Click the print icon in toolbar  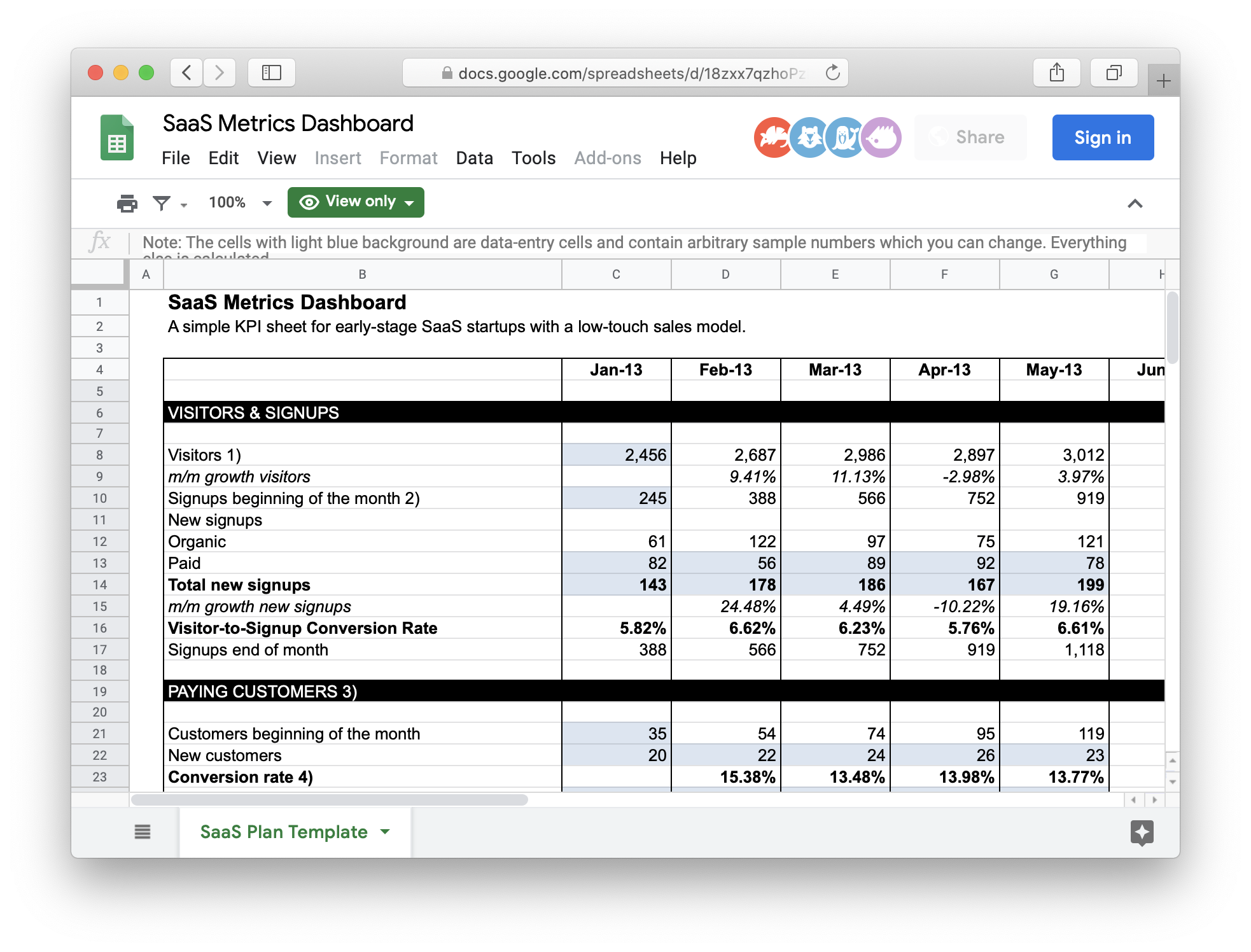pos(127,203)
